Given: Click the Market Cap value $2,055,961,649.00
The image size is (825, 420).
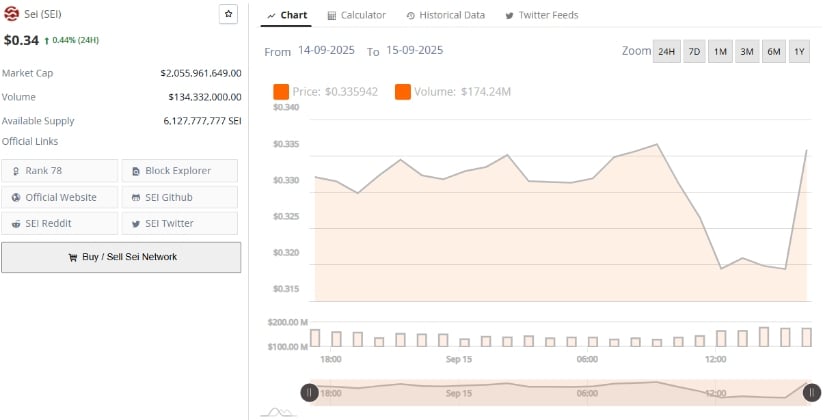Looking at the screenshot, I should coord(201,73).
